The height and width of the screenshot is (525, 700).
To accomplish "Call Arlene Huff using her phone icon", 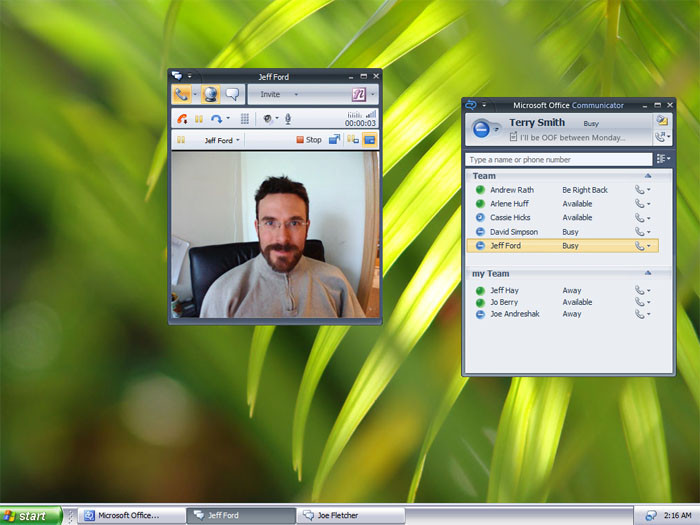I will coord(639,204).
